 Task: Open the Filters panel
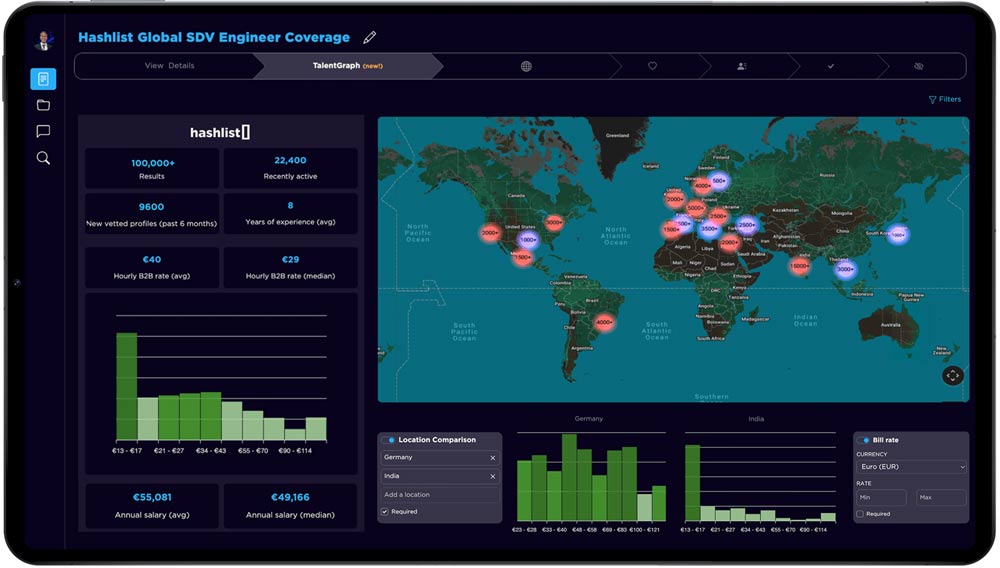click(945, 99)
